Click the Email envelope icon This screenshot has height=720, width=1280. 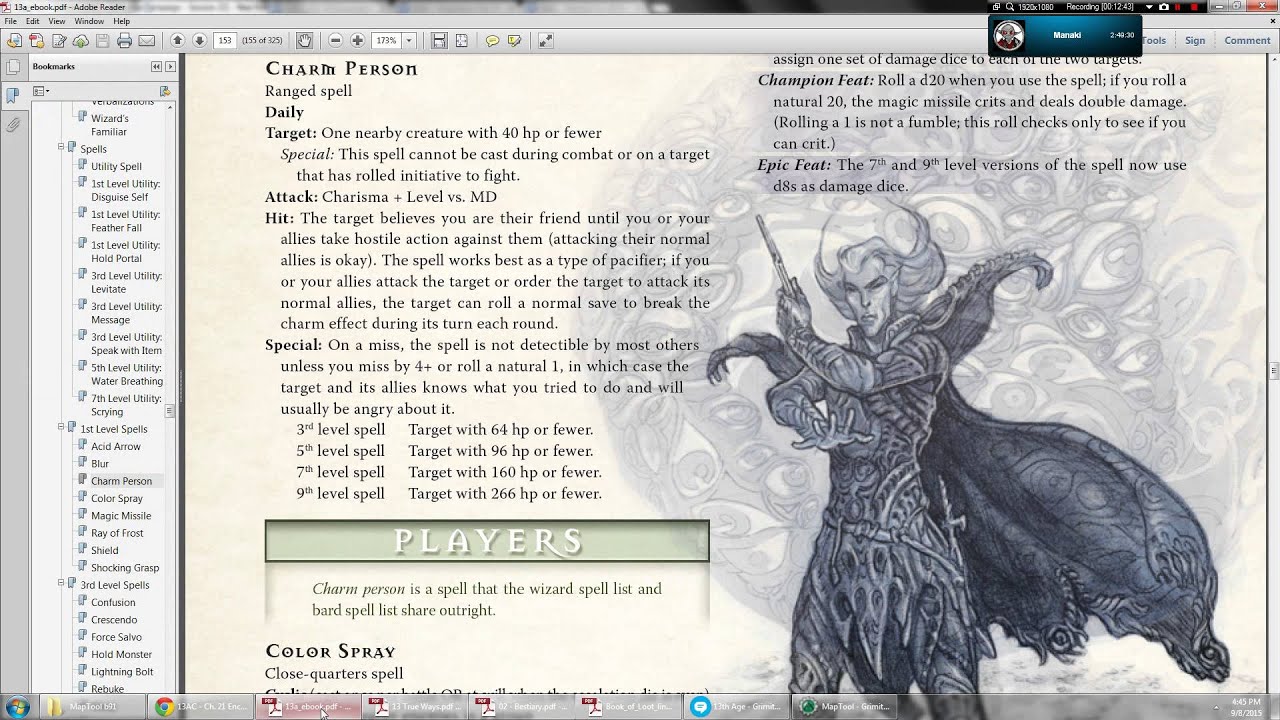pyautogui.click(x=146, y=41)
